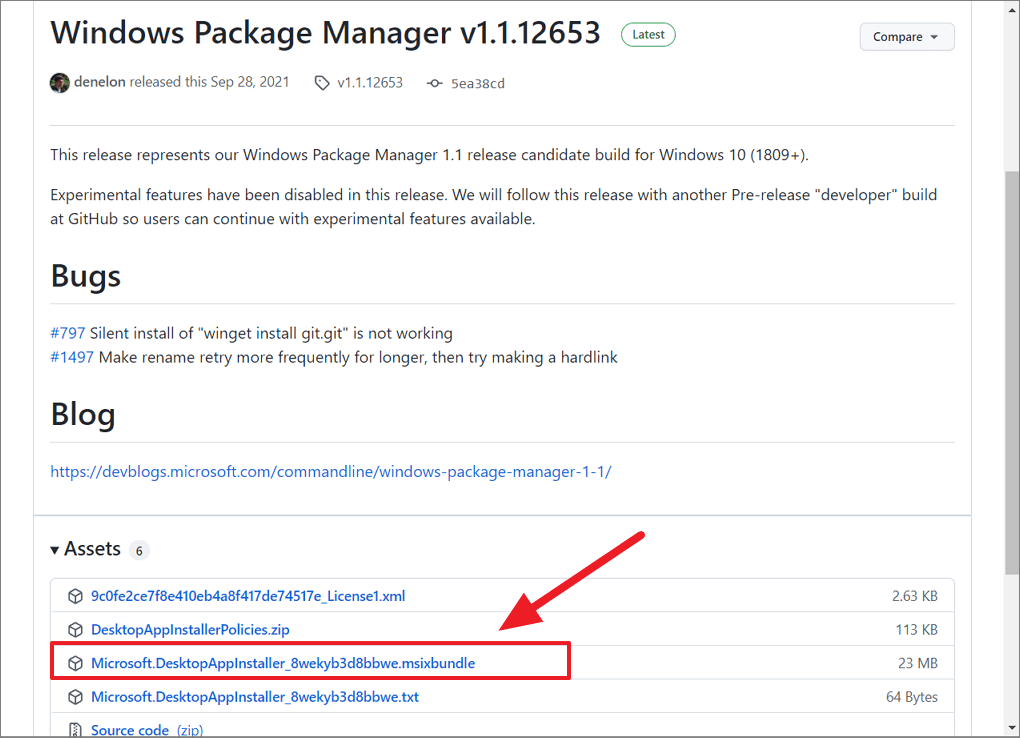Click the package icon beside the 64 Bytes txt asset

tap(75, 696)
